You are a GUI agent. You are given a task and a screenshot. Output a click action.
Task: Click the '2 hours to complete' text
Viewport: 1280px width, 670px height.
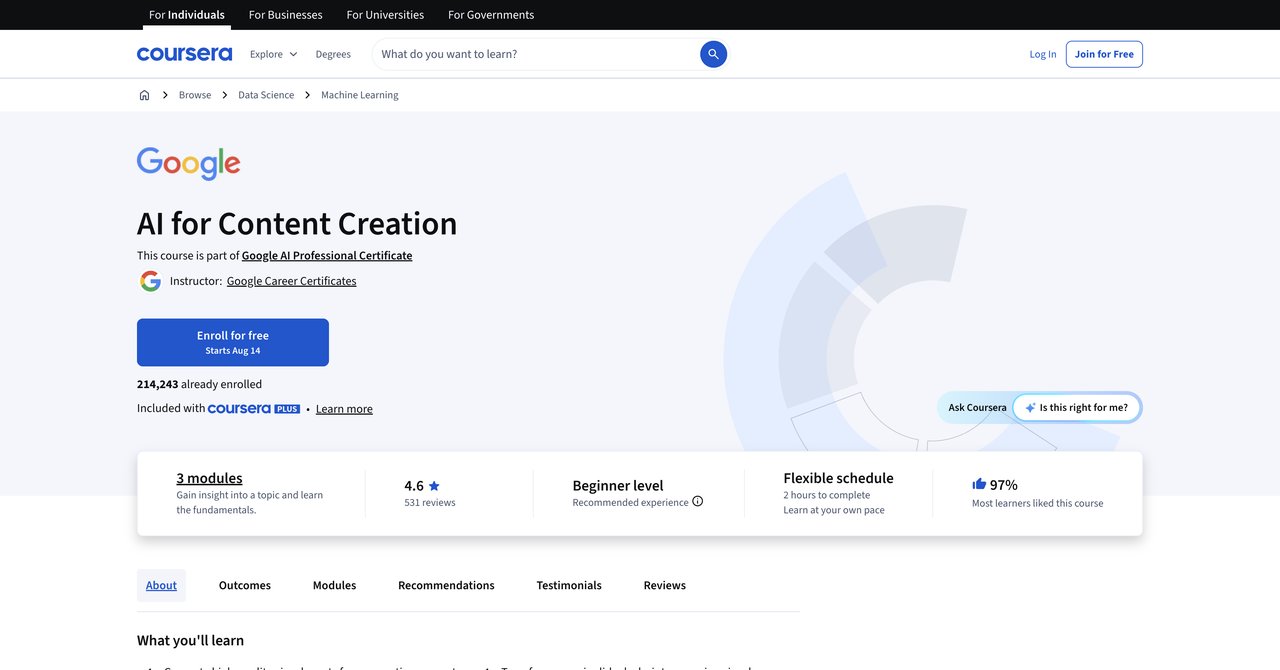point(827,495)
